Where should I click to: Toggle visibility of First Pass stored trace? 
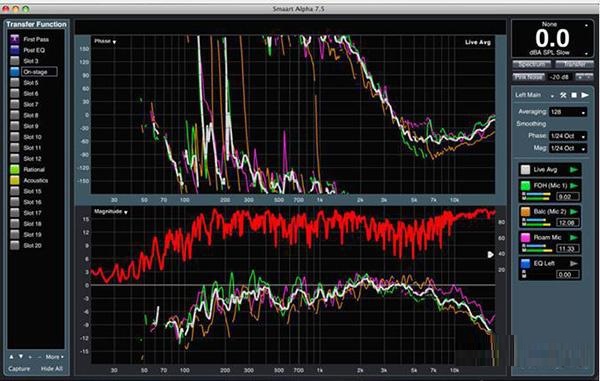coord(15,39)
